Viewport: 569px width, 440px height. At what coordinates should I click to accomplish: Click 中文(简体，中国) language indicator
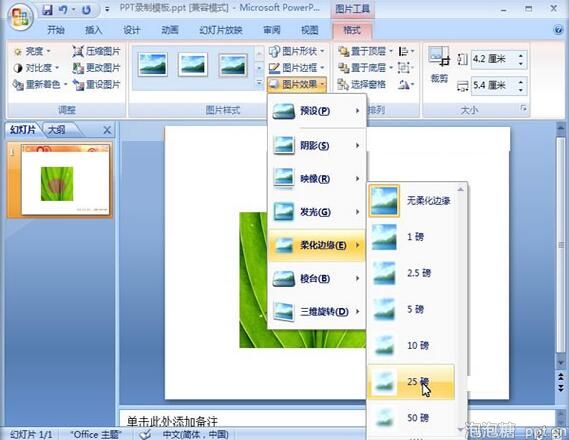pos(196,434)
